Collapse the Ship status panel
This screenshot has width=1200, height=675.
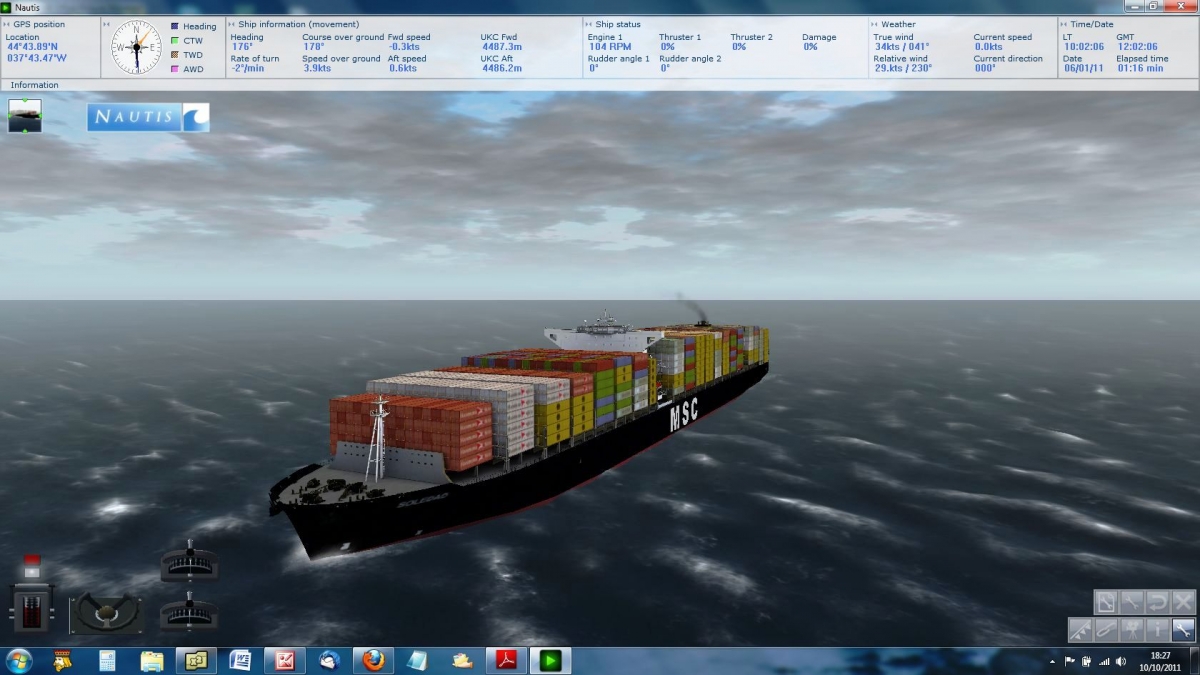coord(589,24)
